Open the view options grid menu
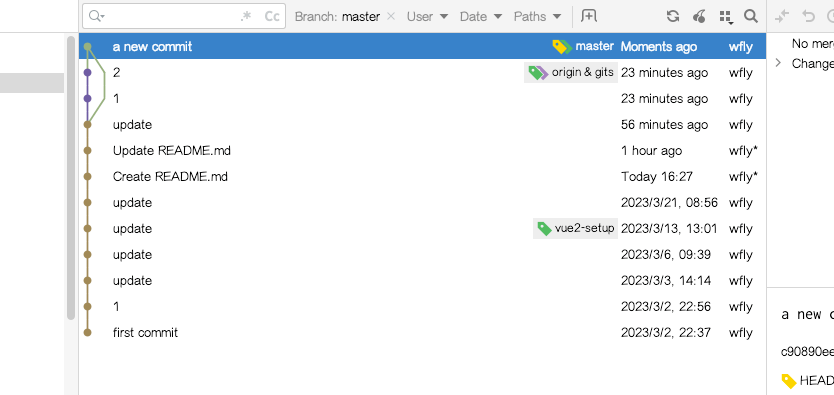The height and width of the screenshot is (395, 834). tap(725, 17)
